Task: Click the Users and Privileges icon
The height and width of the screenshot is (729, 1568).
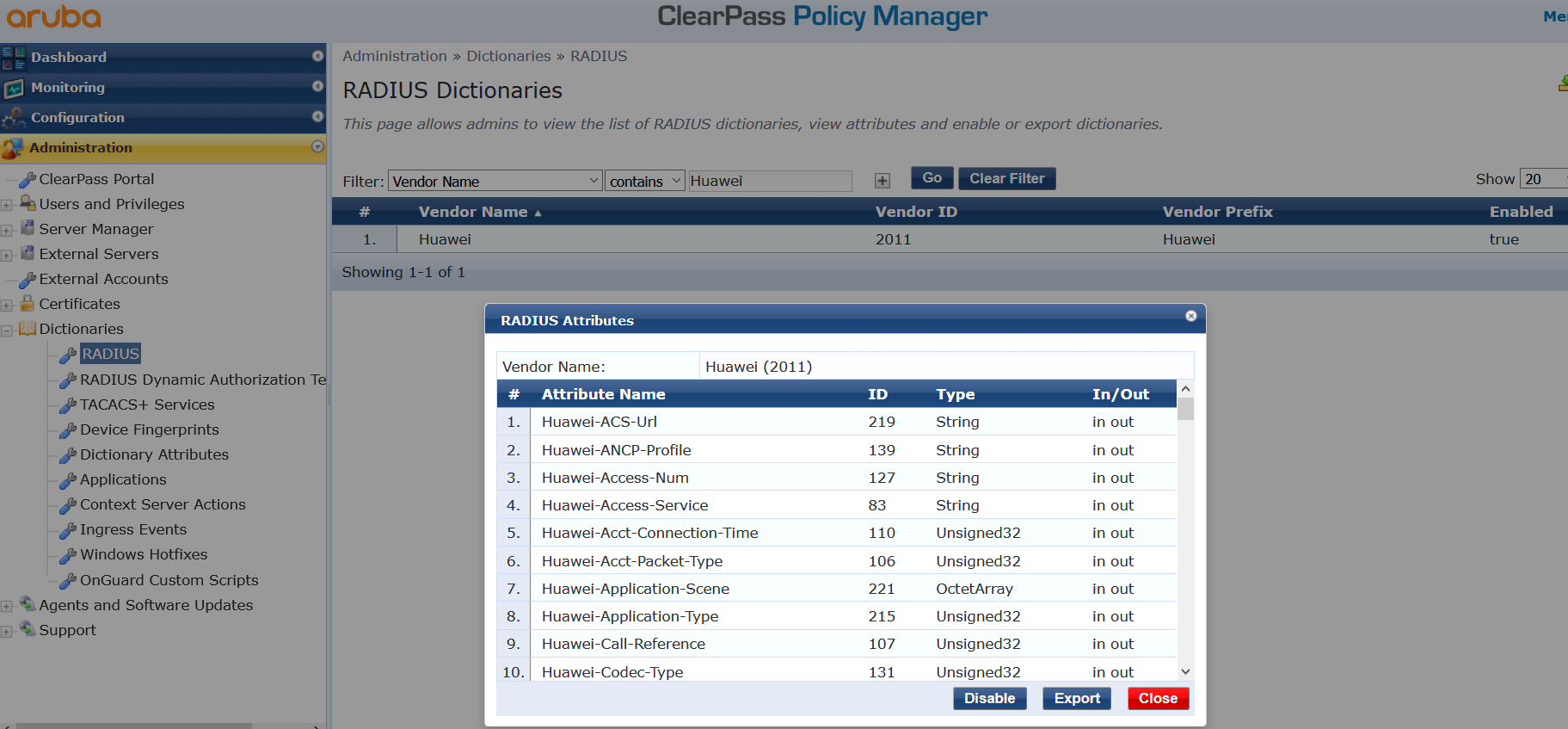Action: (x=28, y=203)
